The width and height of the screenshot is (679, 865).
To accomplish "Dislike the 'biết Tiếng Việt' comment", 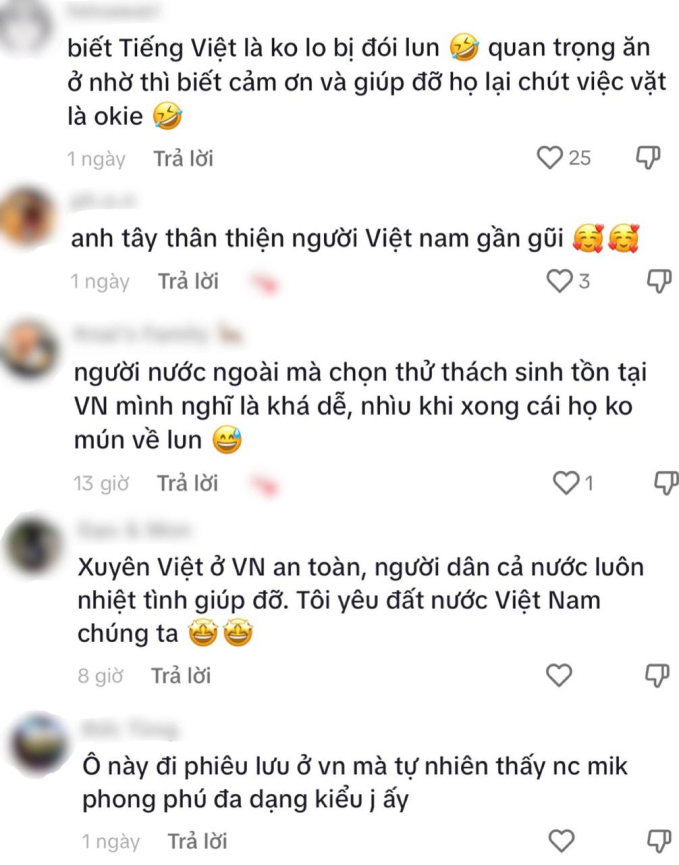I will point(648,158).
